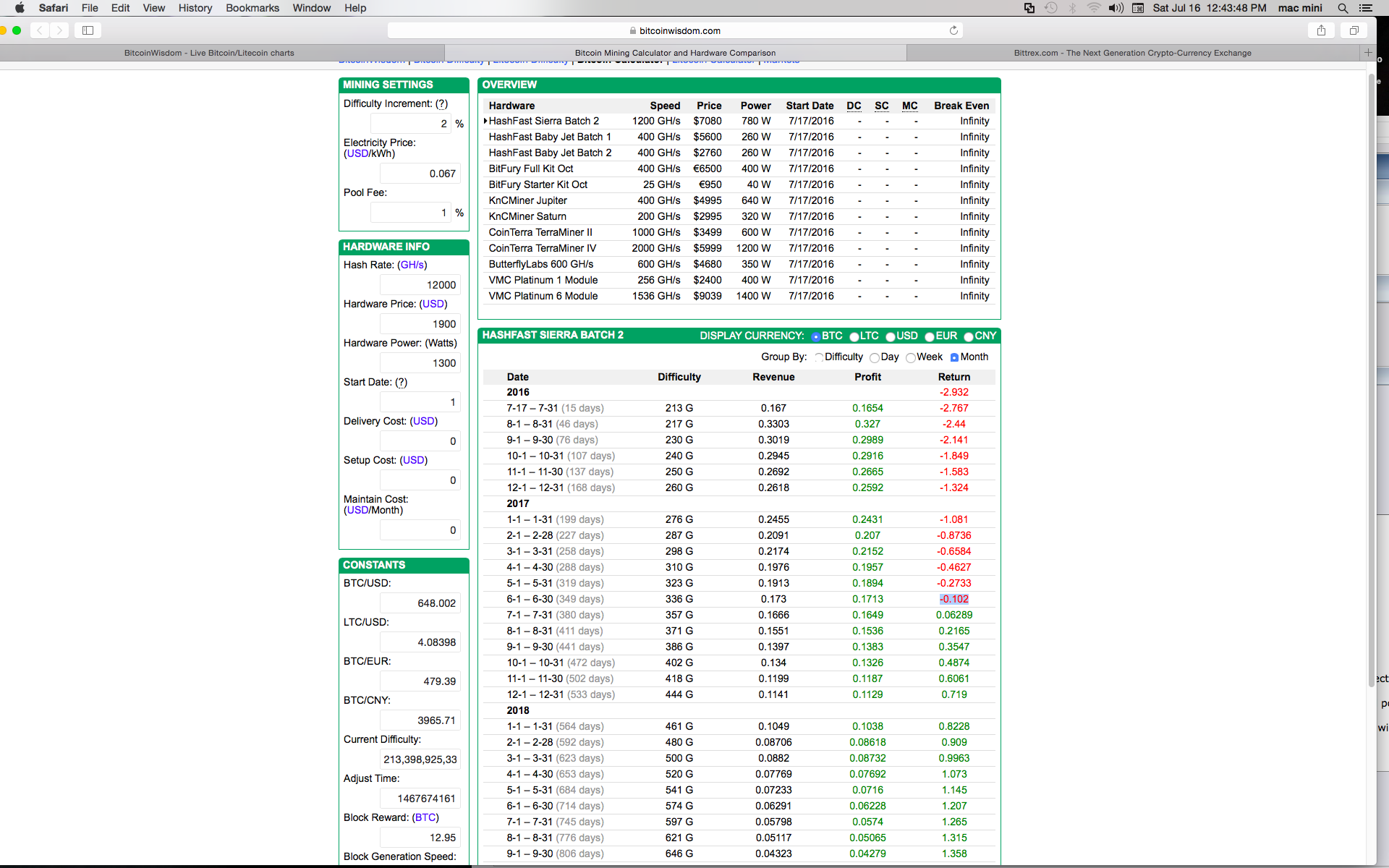The height and width of the screenshot is (868, 1389).
Task: Select the VMC Platinum 6 Module row
Action: coord(738,296)
